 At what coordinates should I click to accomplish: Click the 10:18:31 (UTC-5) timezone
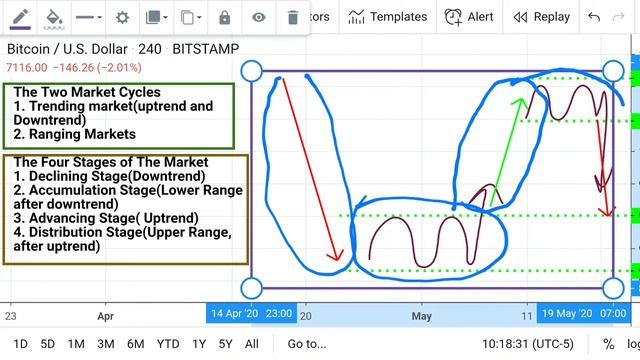[x=528, y=344]
